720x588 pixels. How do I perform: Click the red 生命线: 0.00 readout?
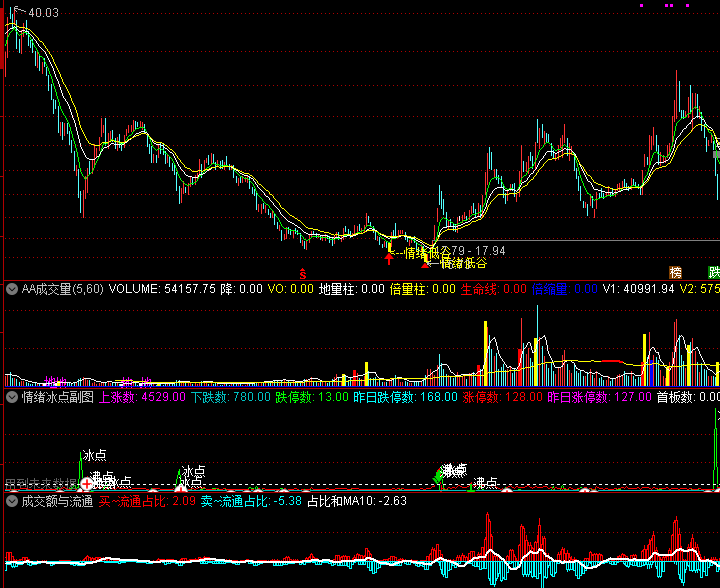(494, 289)
